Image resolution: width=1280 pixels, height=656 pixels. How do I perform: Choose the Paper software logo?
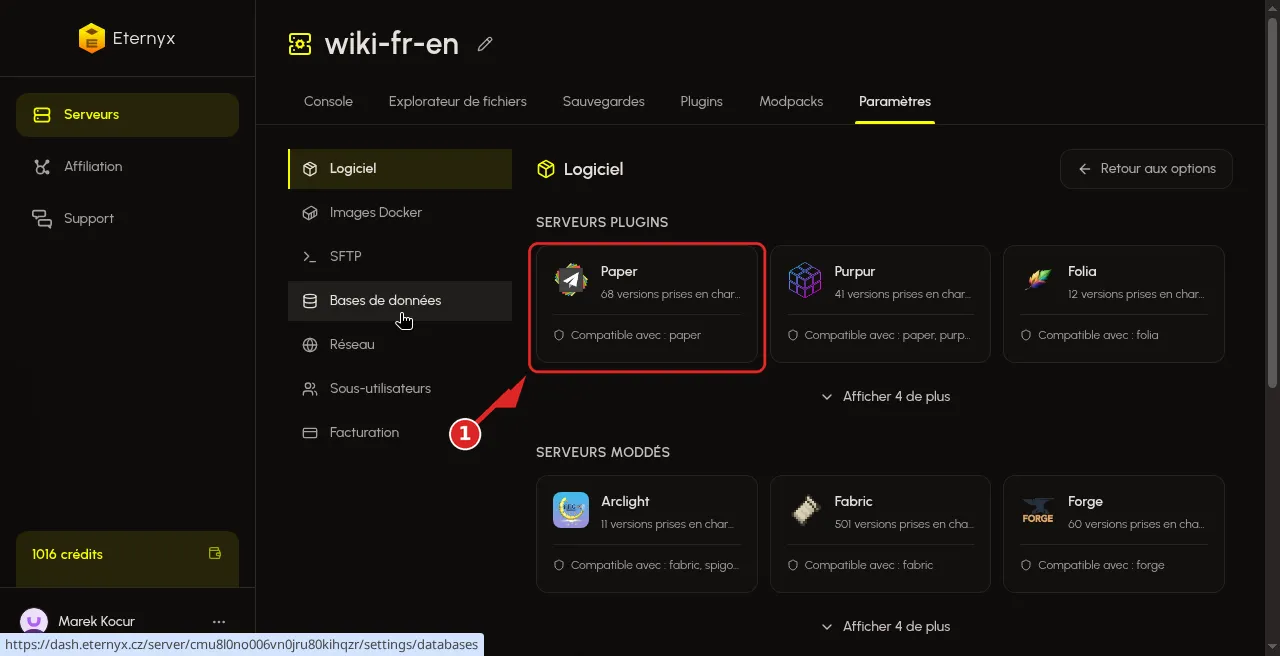click(x=571, y=280)
